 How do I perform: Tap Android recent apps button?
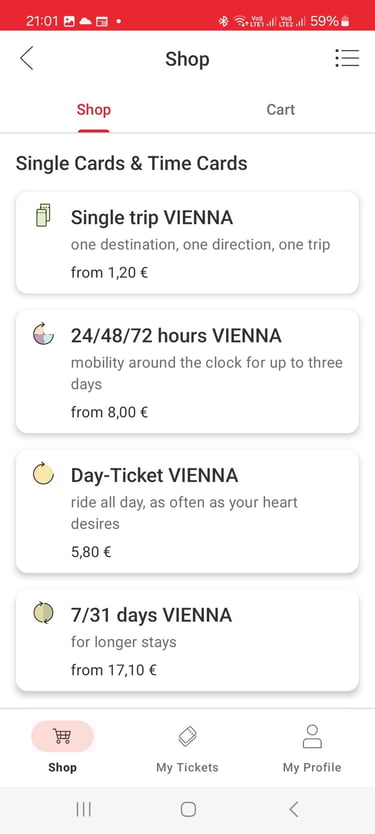pos(84,810)
